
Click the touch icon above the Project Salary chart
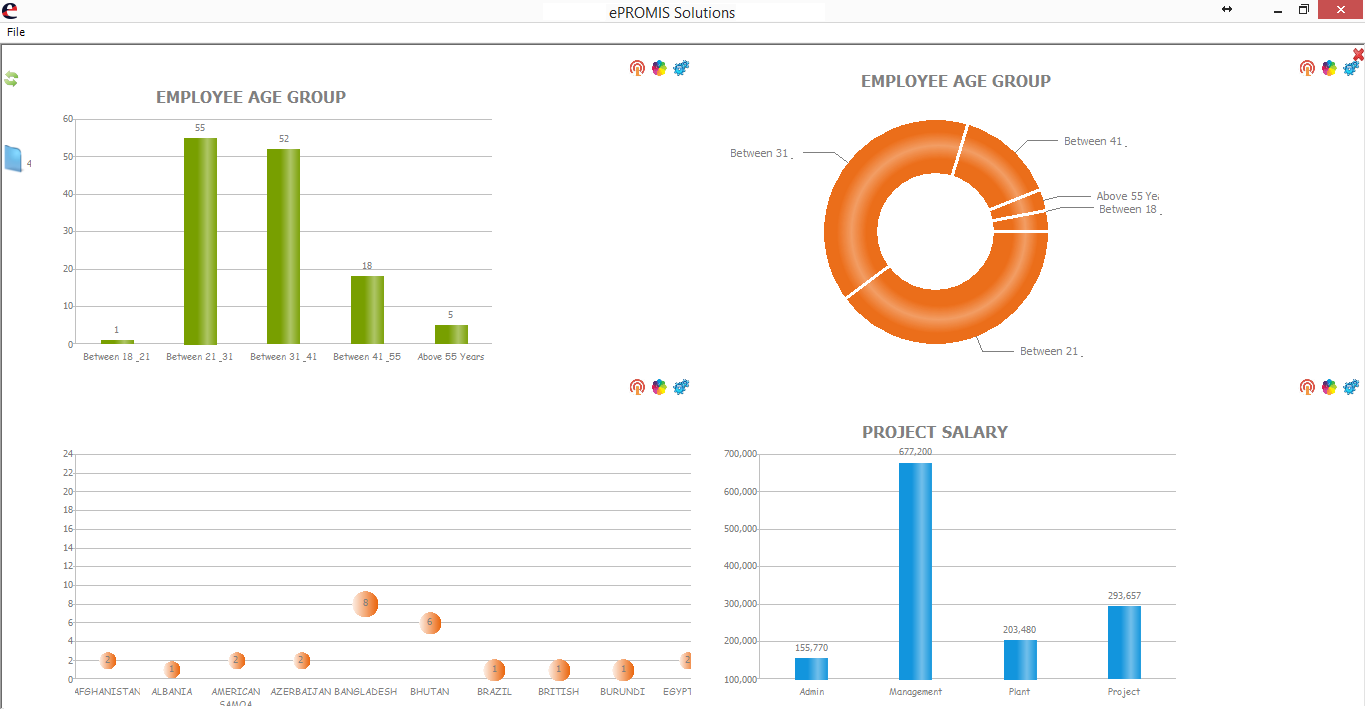tap(1307, 386)
